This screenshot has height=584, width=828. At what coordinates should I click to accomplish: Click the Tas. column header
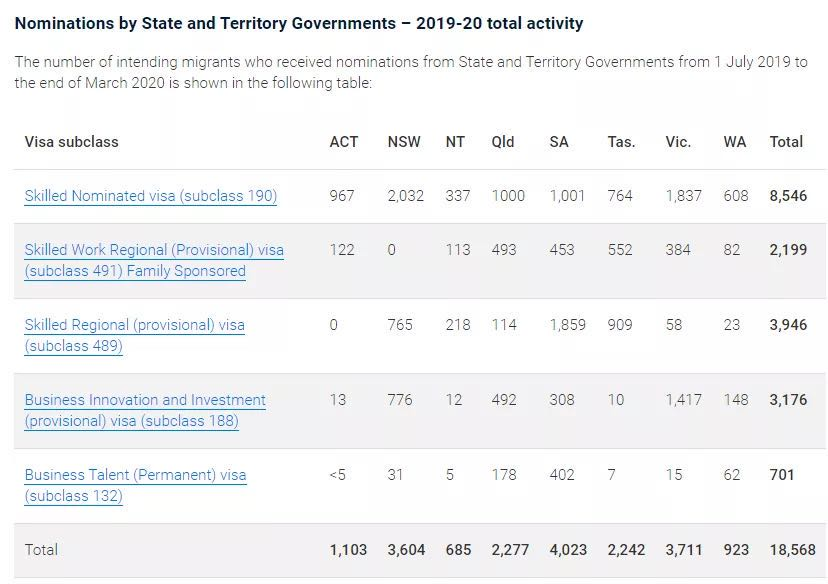621,142
